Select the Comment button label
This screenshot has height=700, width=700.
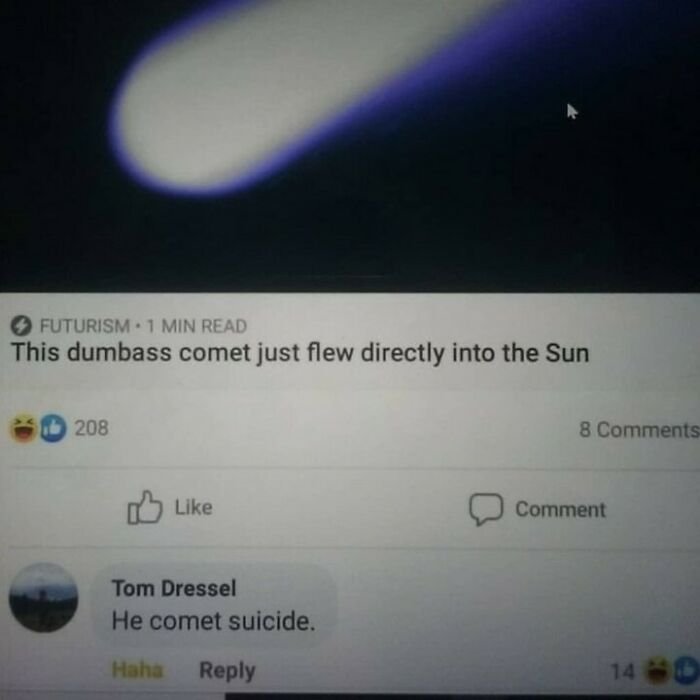pos(560,509)
